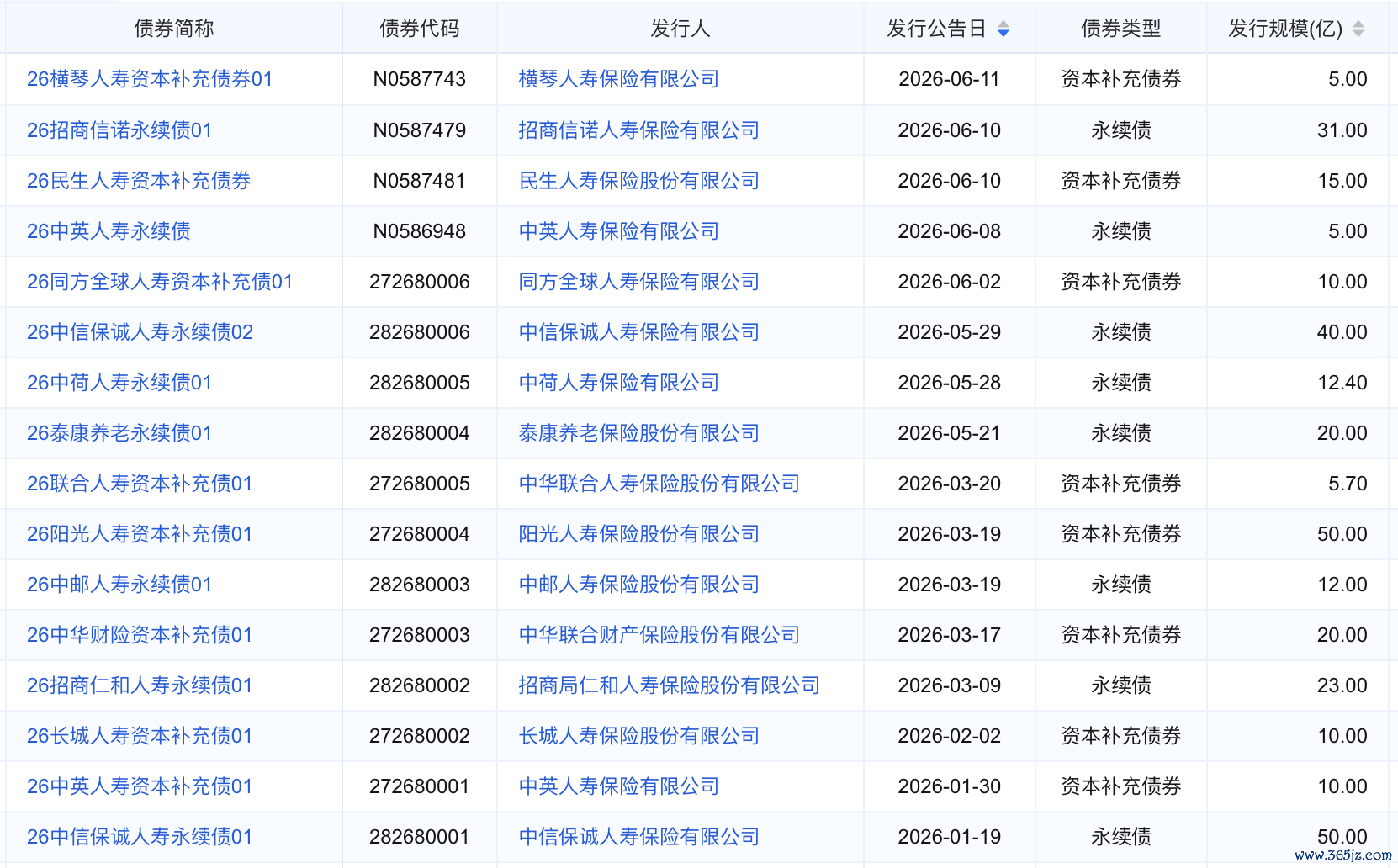1398x868 pixels.
Task: View issuer 民生人寿保险股份有限公司
Action: (639, 181)
